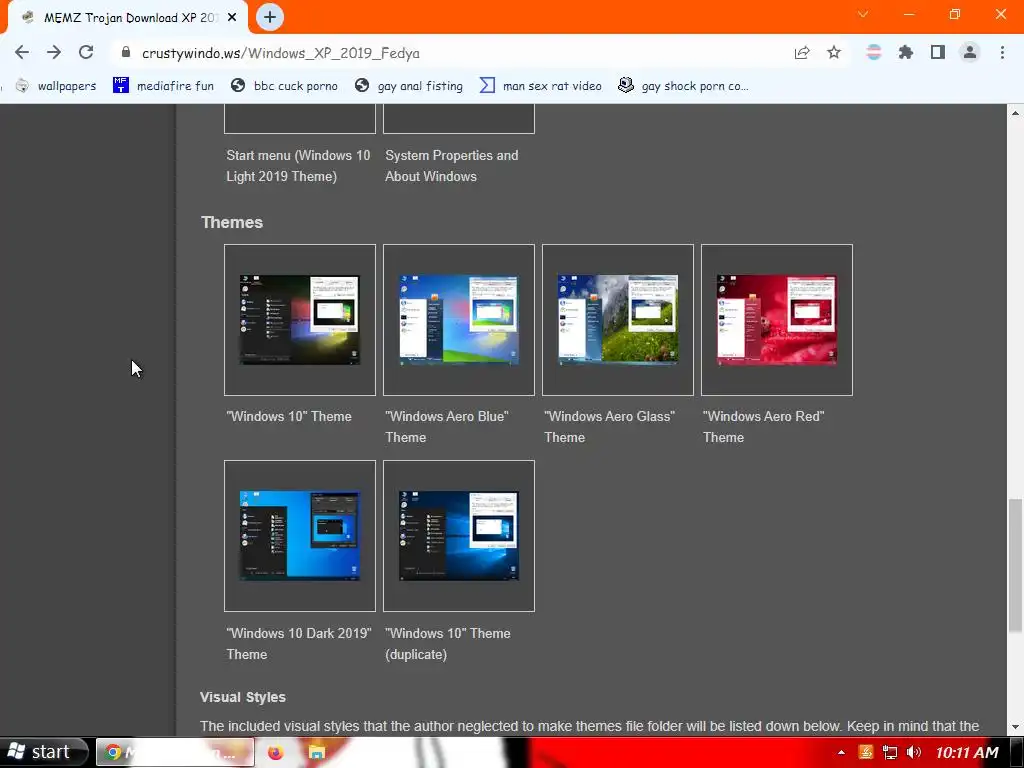
Task: Click the share page icon in address bar
Action: coord(802,53)
